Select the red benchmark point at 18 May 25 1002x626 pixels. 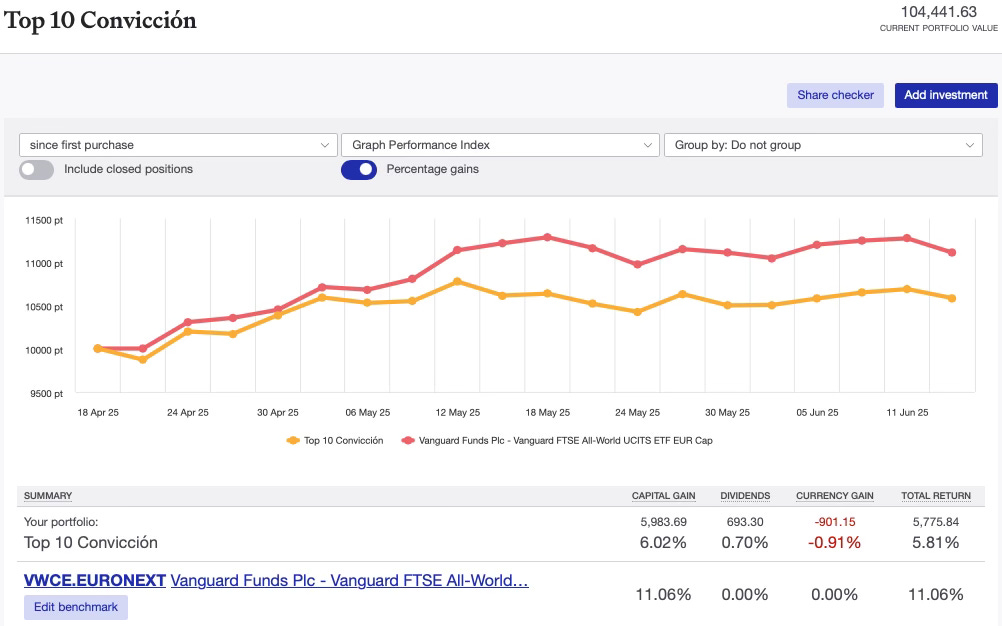tap(548, 238)
